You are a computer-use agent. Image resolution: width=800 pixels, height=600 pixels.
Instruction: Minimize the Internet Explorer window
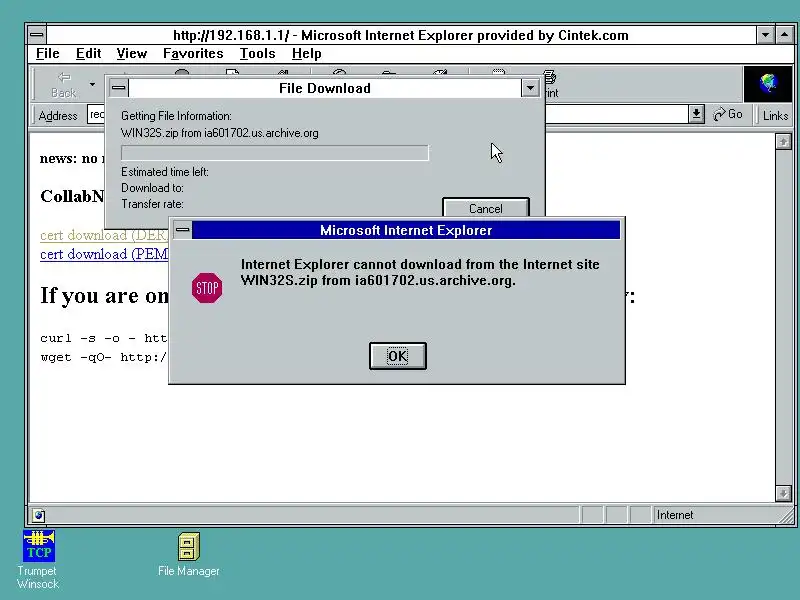tap(765, 35)
